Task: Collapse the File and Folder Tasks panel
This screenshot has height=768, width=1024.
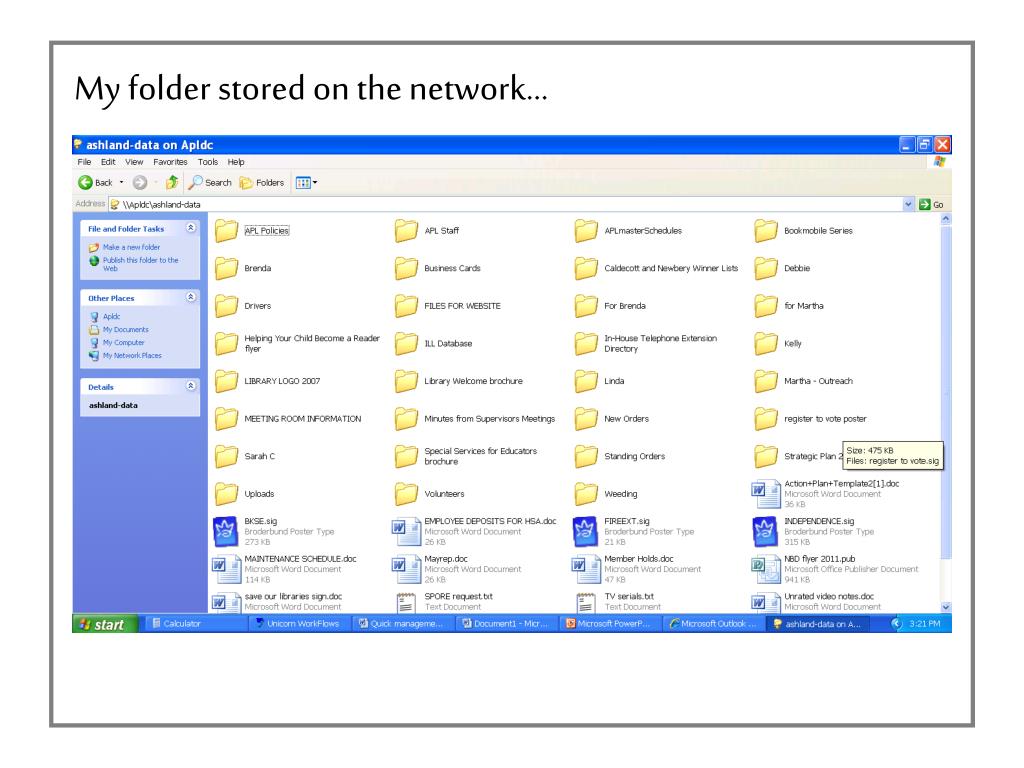Action: (191, 228)
